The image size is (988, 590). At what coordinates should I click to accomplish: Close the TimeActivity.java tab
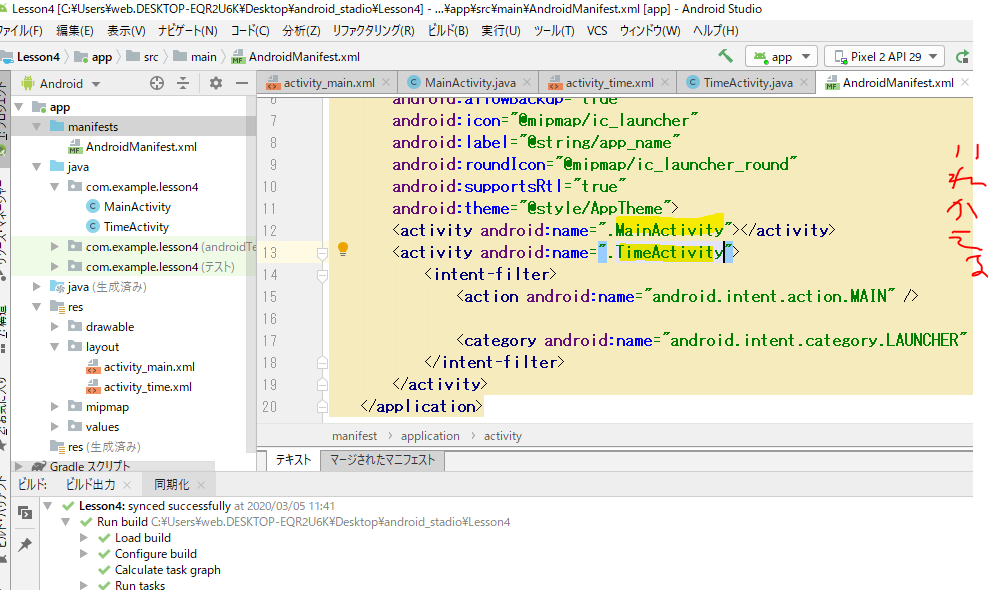tap(804, 83)
